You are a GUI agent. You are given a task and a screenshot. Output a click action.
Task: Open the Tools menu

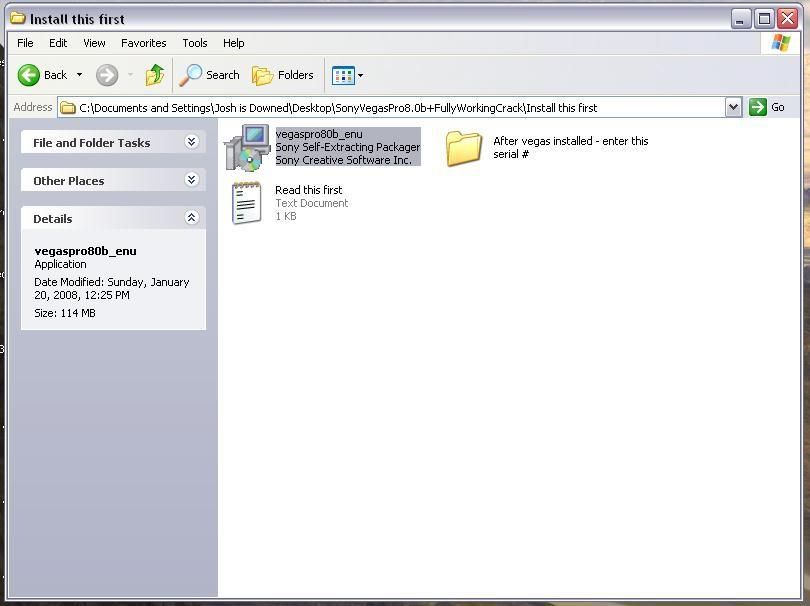coord(195,43)
